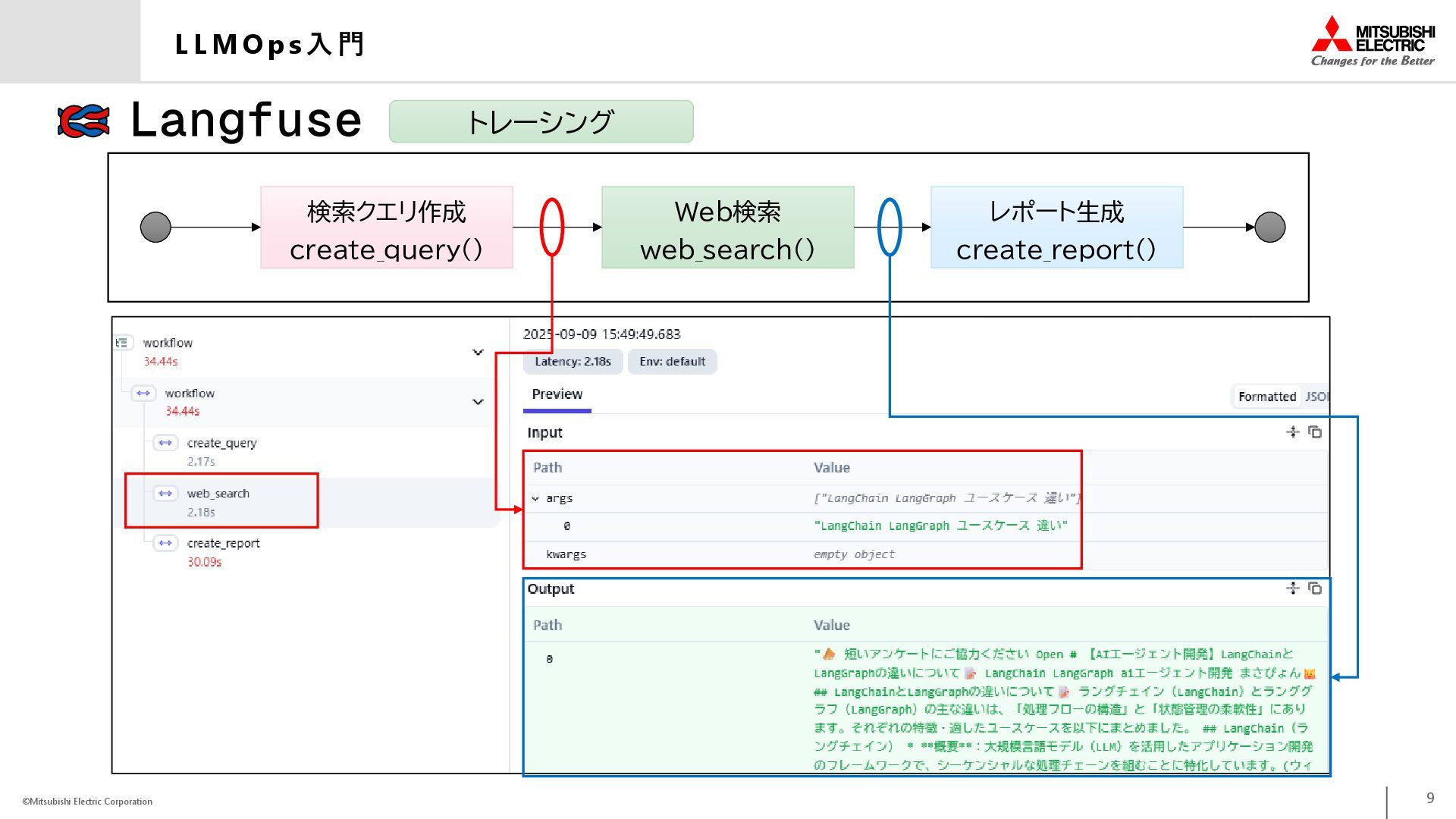Collapse the top-level workflow trace
The width and height of the screenshot is (1456, 819).
[478, 352]
